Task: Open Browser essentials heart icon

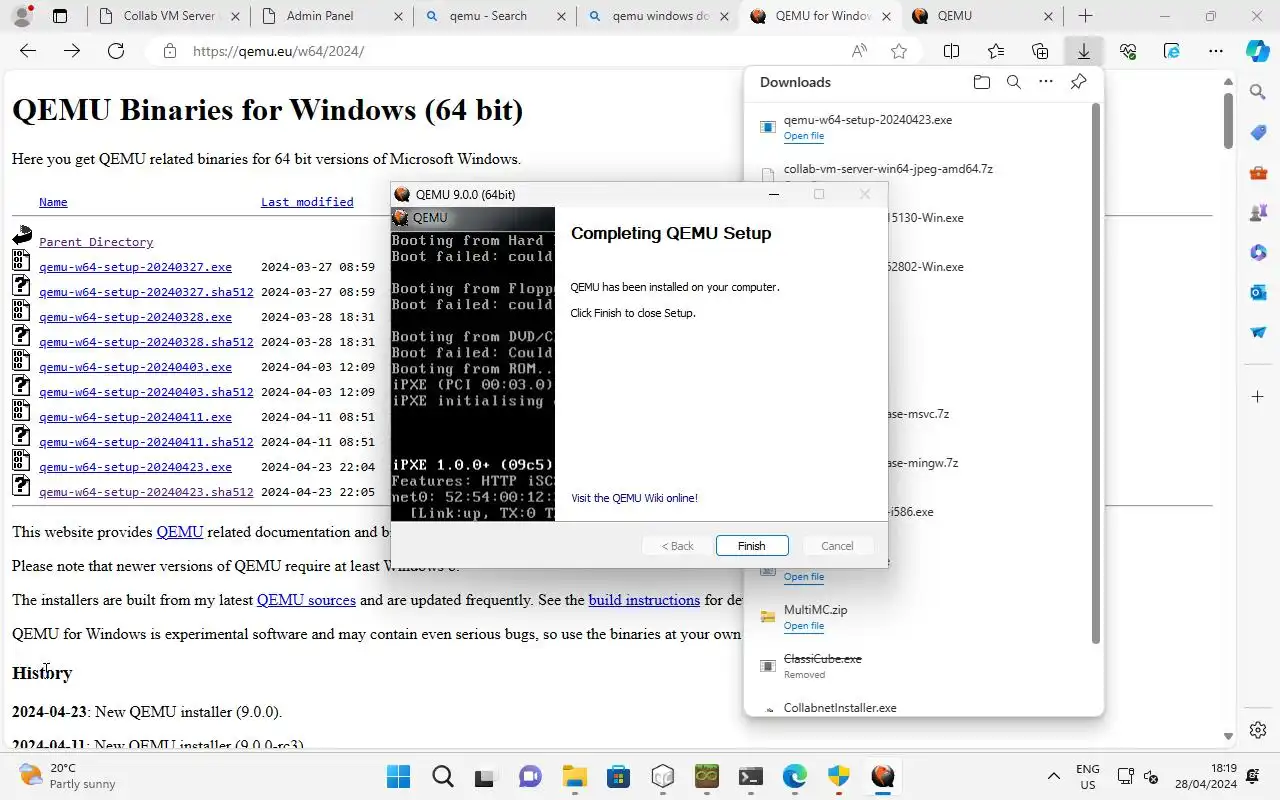Action: pos(1128,51)
